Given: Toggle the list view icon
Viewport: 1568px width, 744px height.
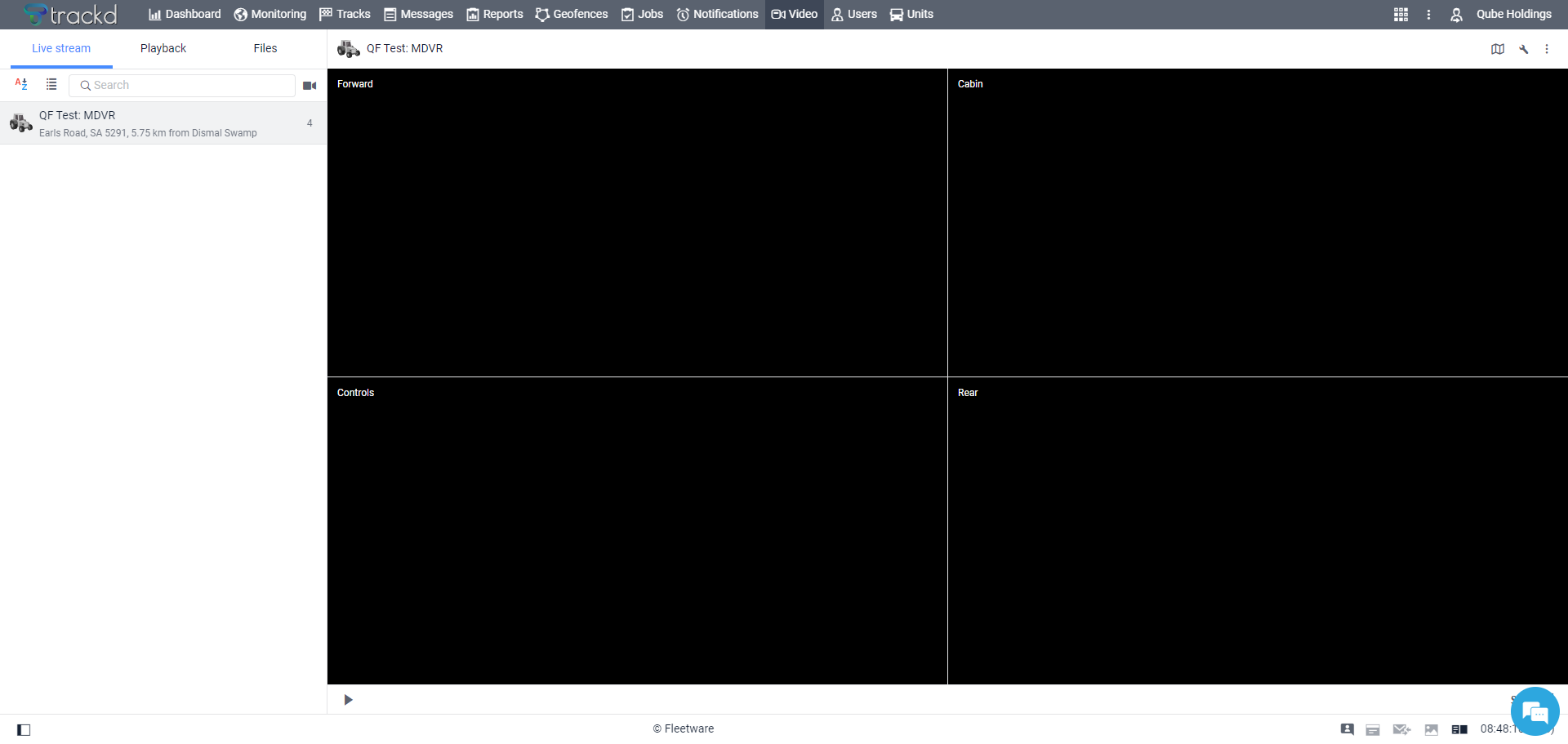Looking at the screenshot, I should [51, 84].
